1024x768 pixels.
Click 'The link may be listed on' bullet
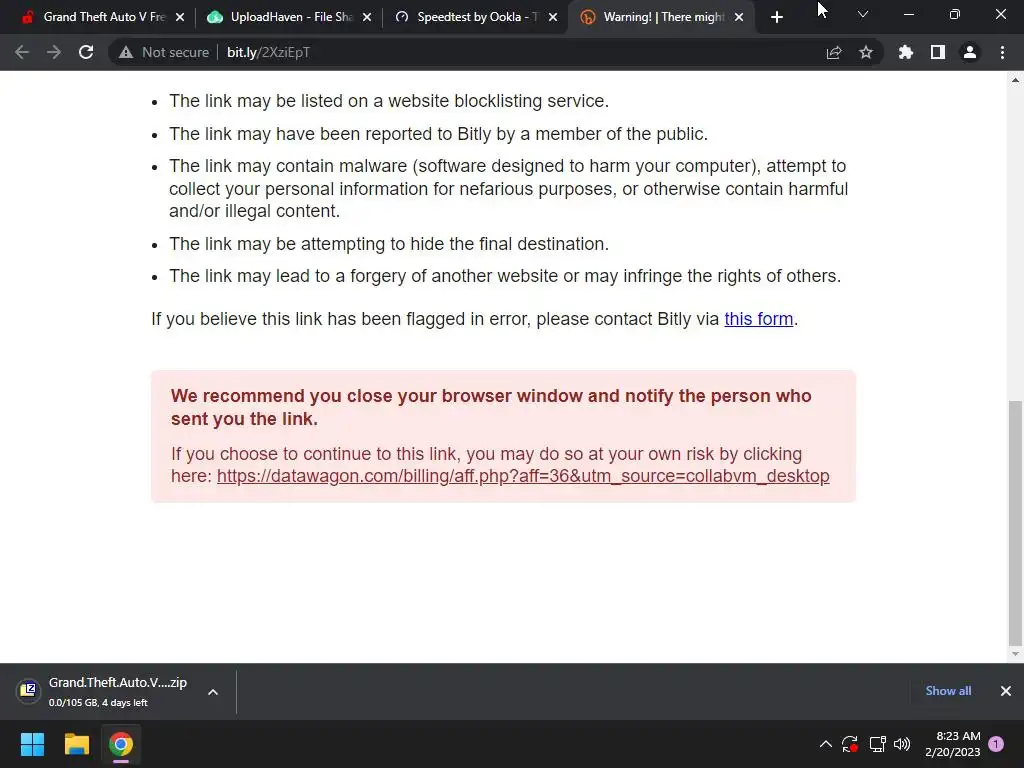(x=389, y=101)
